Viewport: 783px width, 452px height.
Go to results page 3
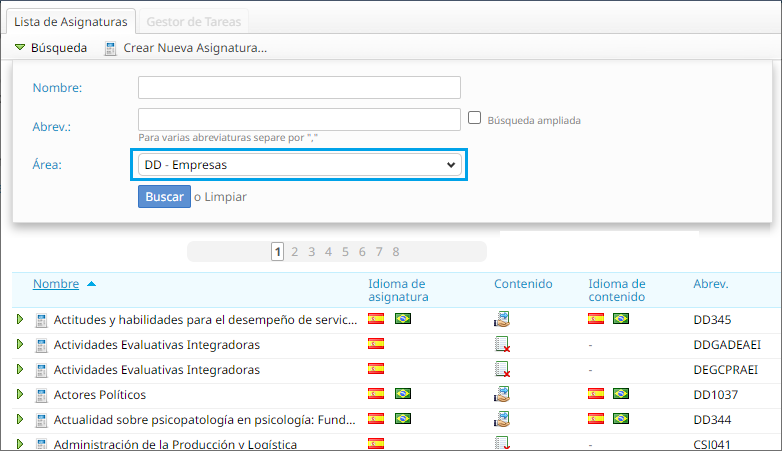click(312, 252)
